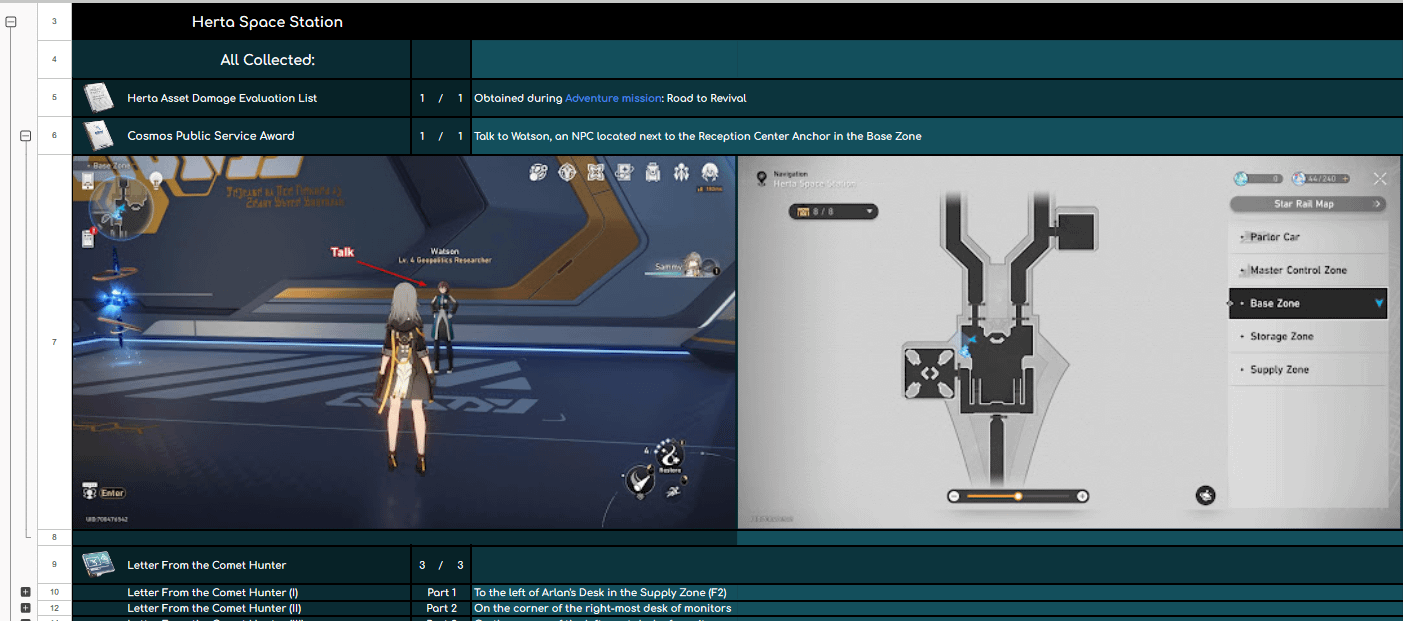The height and width of the screenshot is (621, 1403).
Task: Open the Adventure mission link
Action: (613, 98)
